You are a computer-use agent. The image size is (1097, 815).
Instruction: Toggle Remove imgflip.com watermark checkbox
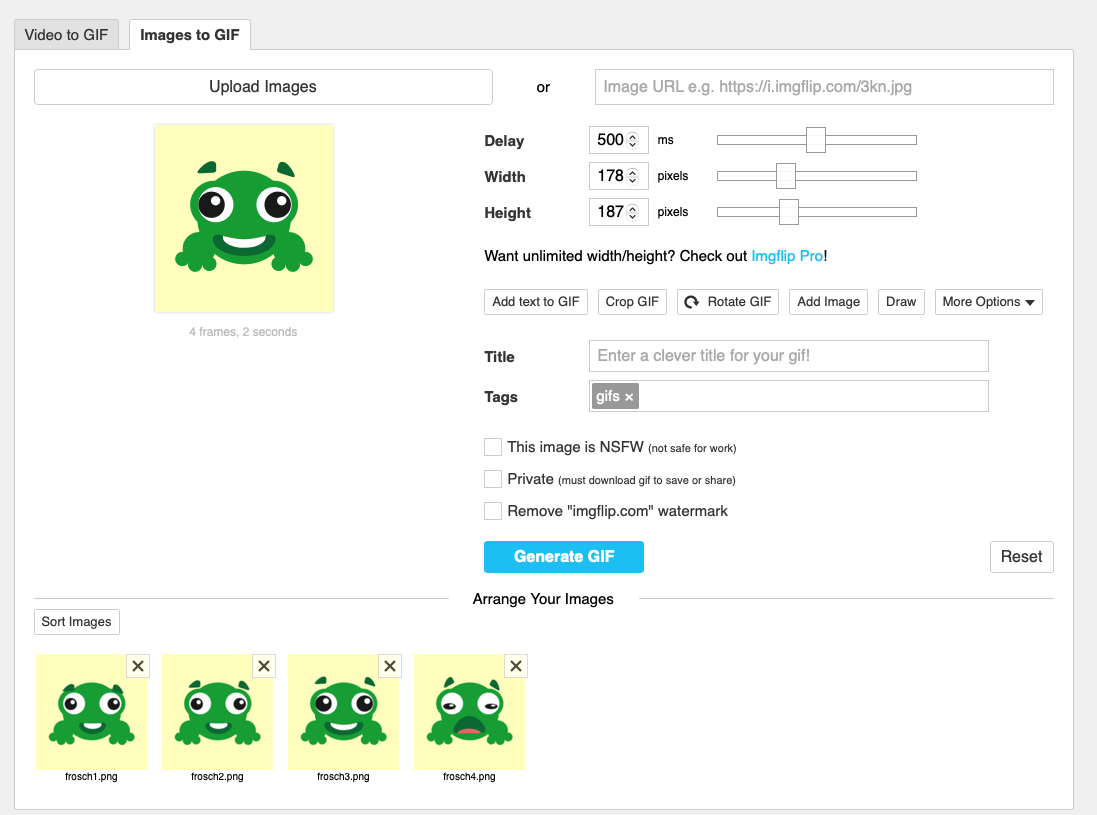(493, 511)
